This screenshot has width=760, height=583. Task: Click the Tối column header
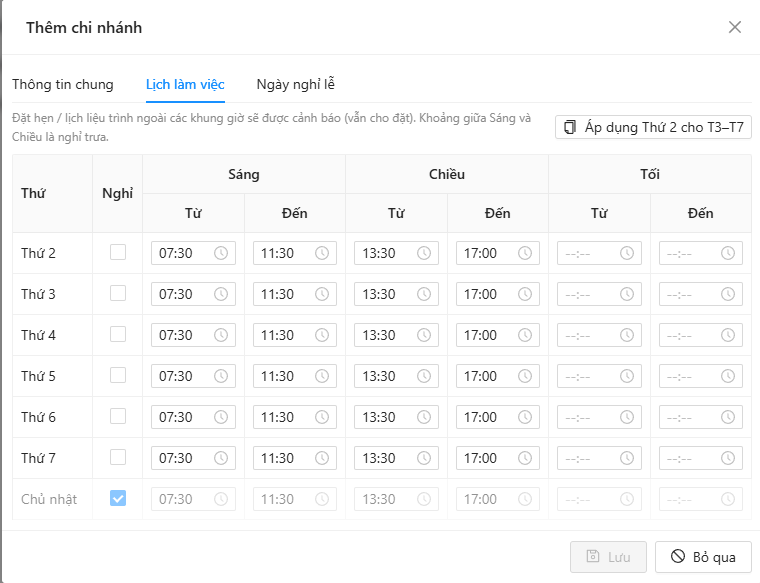tap(650, 174)
